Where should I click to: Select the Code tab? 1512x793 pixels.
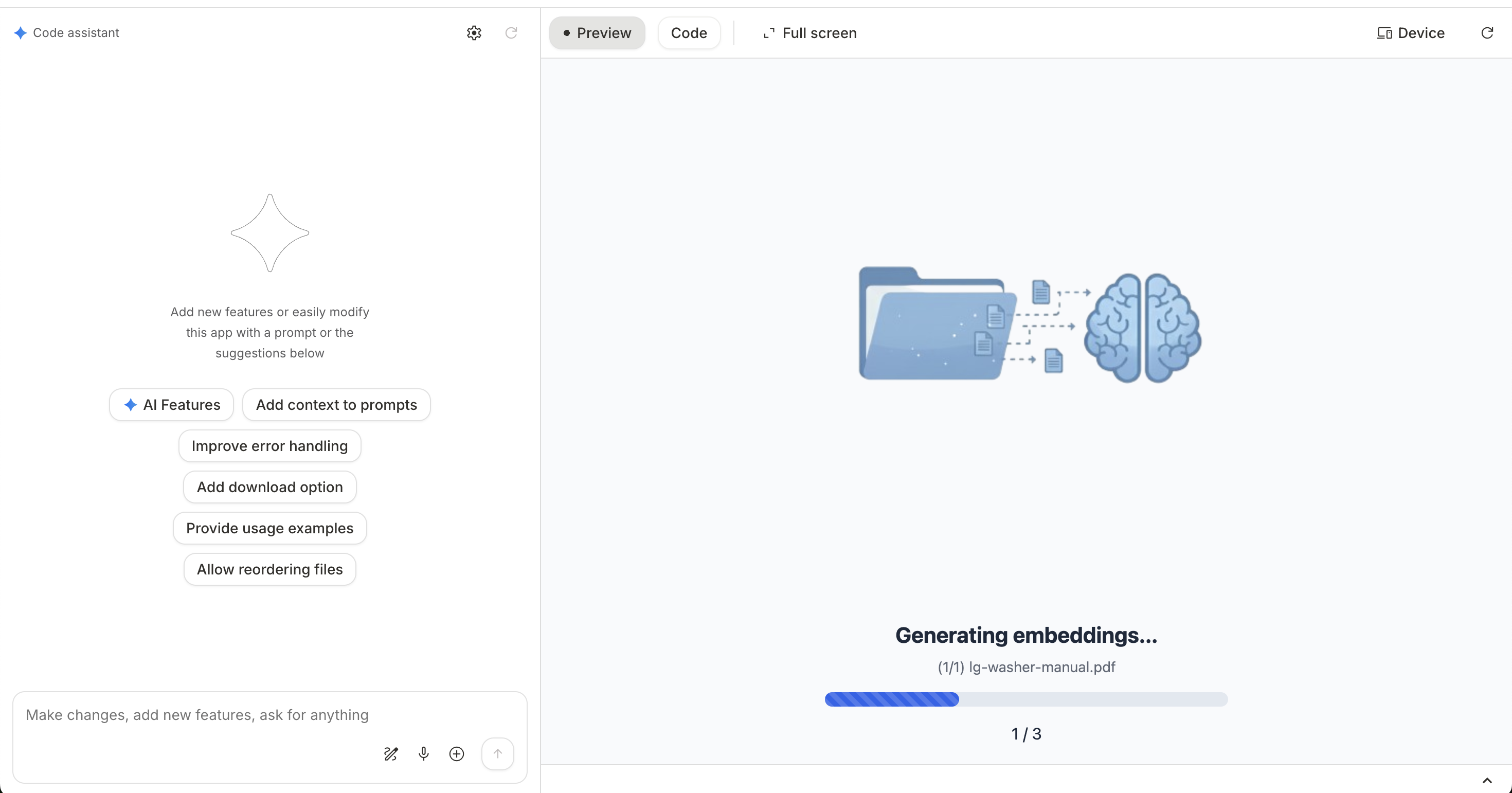pyautogui.click(x=689, y=33)
